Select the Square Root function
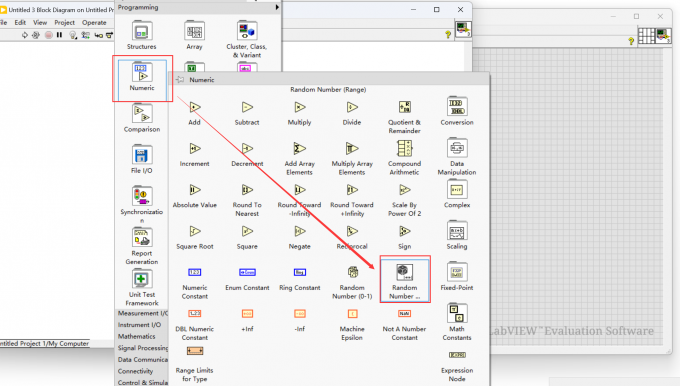This screenshot has height=386, width=680. coord(195,237)
